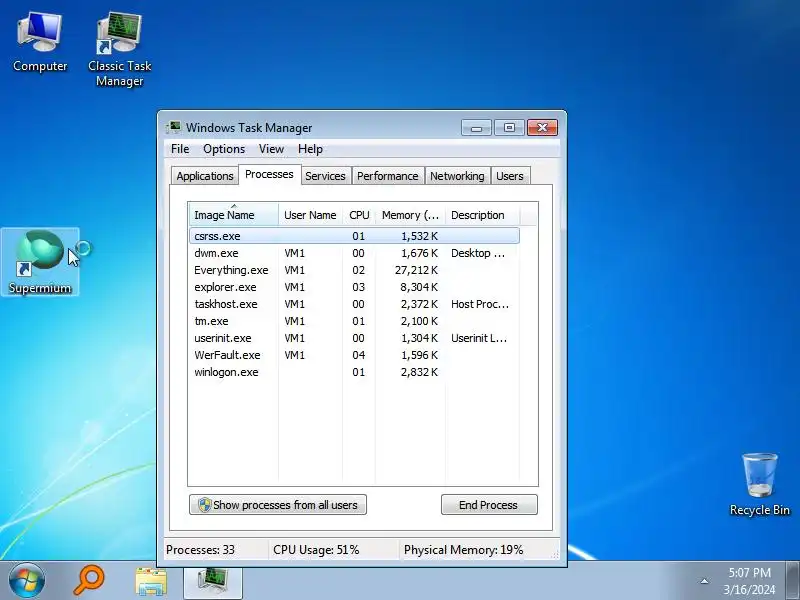Open the Windows Explorer taskbar icon

151,581
